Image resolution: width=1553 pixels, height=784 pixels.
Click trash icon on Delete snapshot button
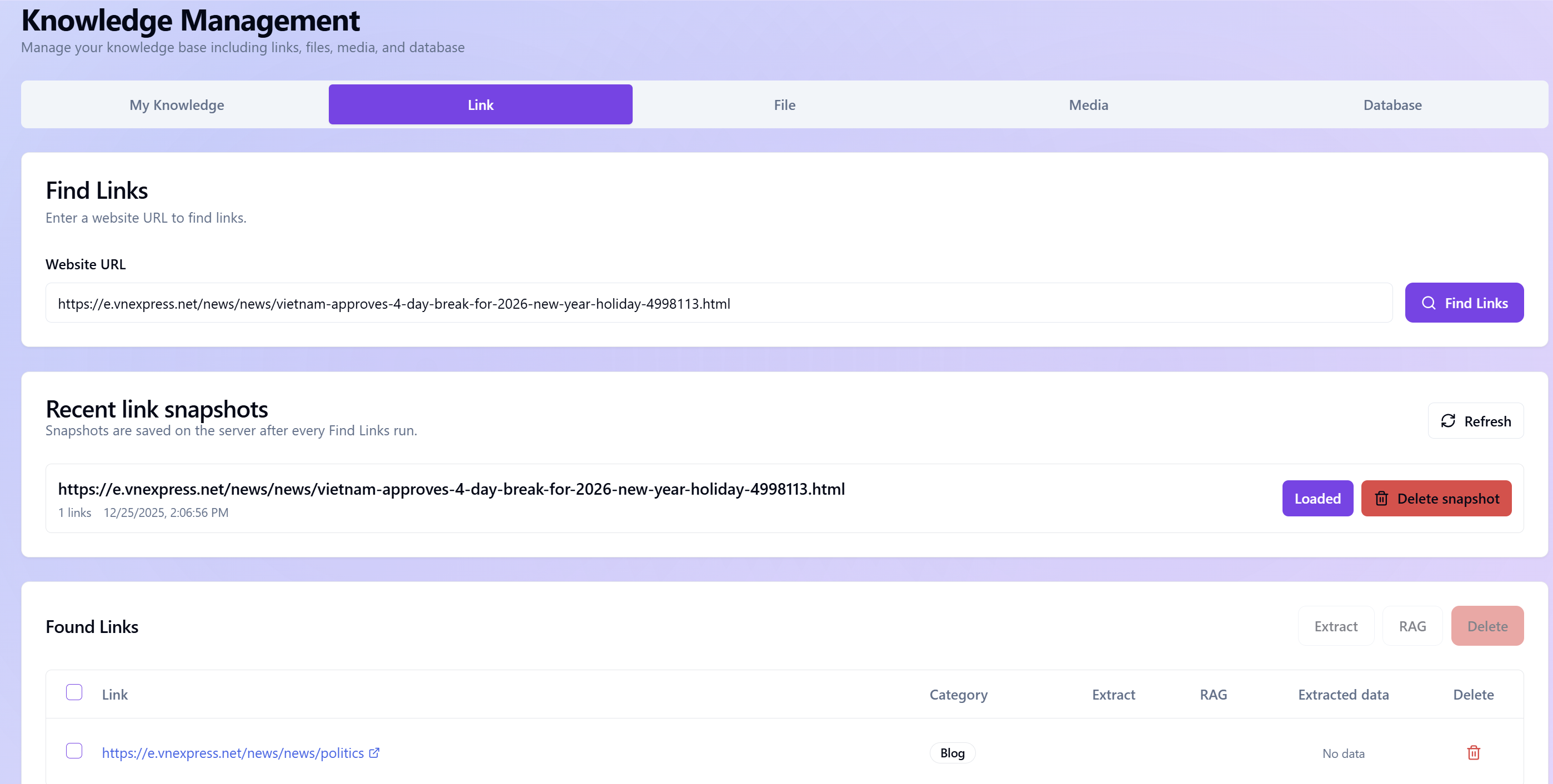(x=1381, y=499)
